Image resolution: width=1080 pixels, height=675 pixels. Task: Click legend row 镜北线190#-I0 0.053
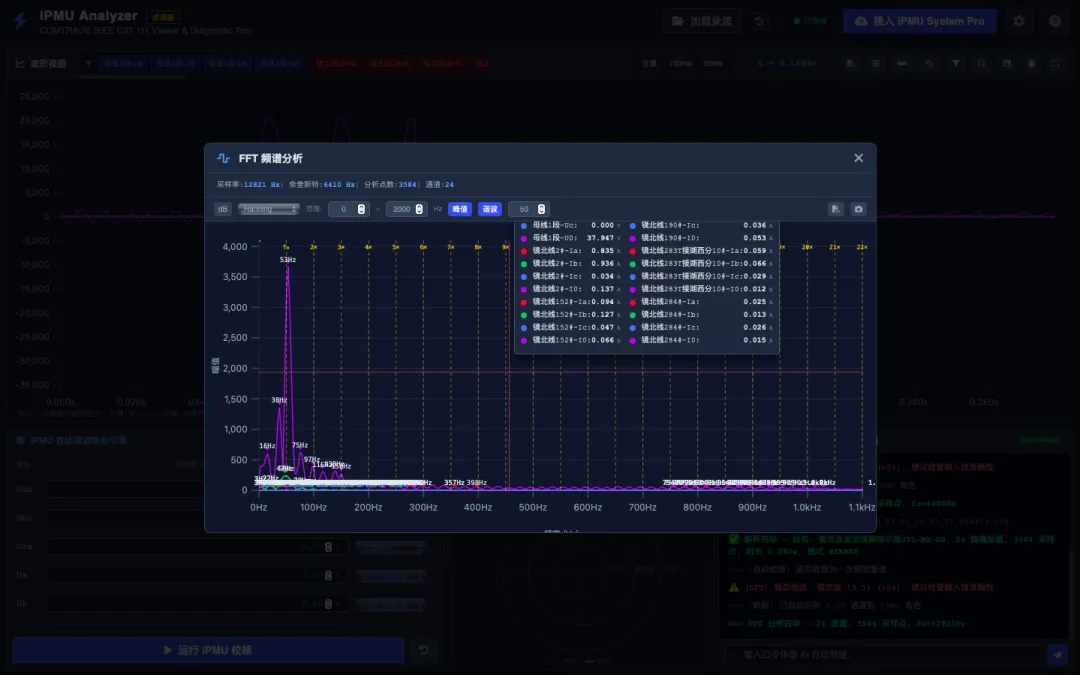tap(701, 238)
